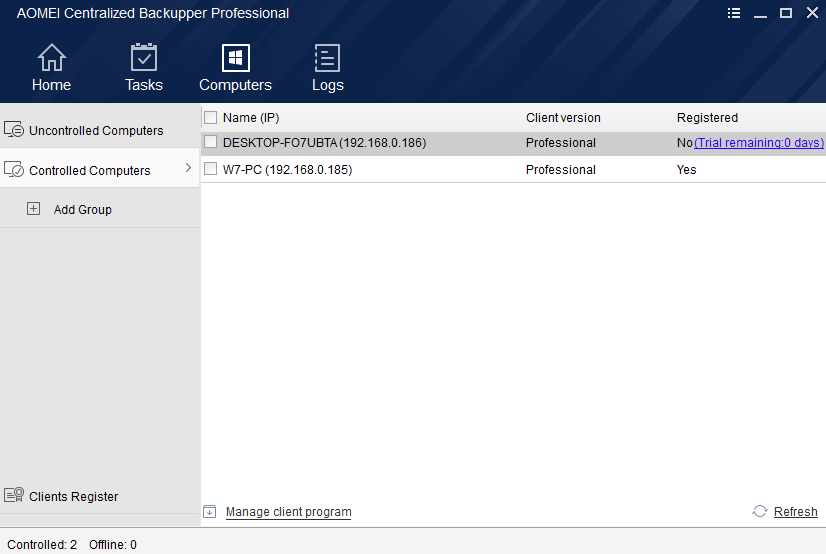
Task: Switch to Home tab label
Action: click(51, 85)
